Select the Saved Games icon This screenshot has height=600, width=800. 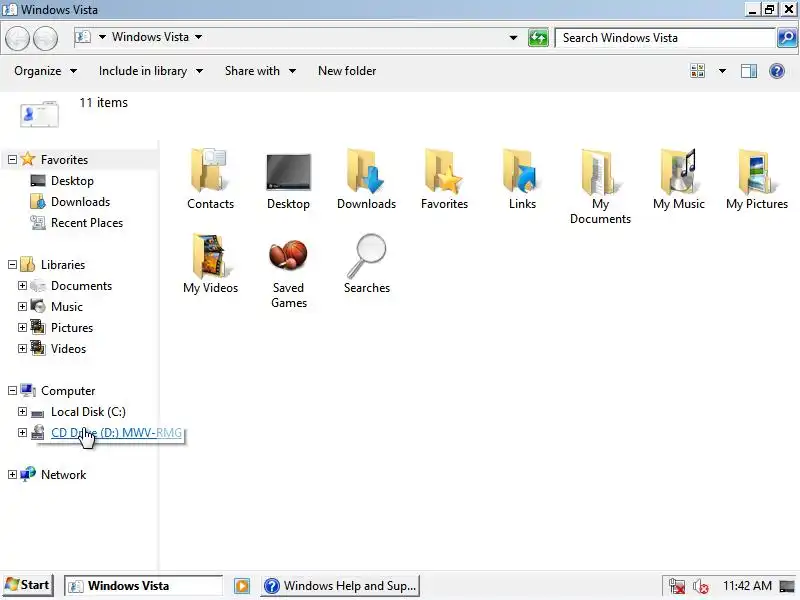pos(288,255)
